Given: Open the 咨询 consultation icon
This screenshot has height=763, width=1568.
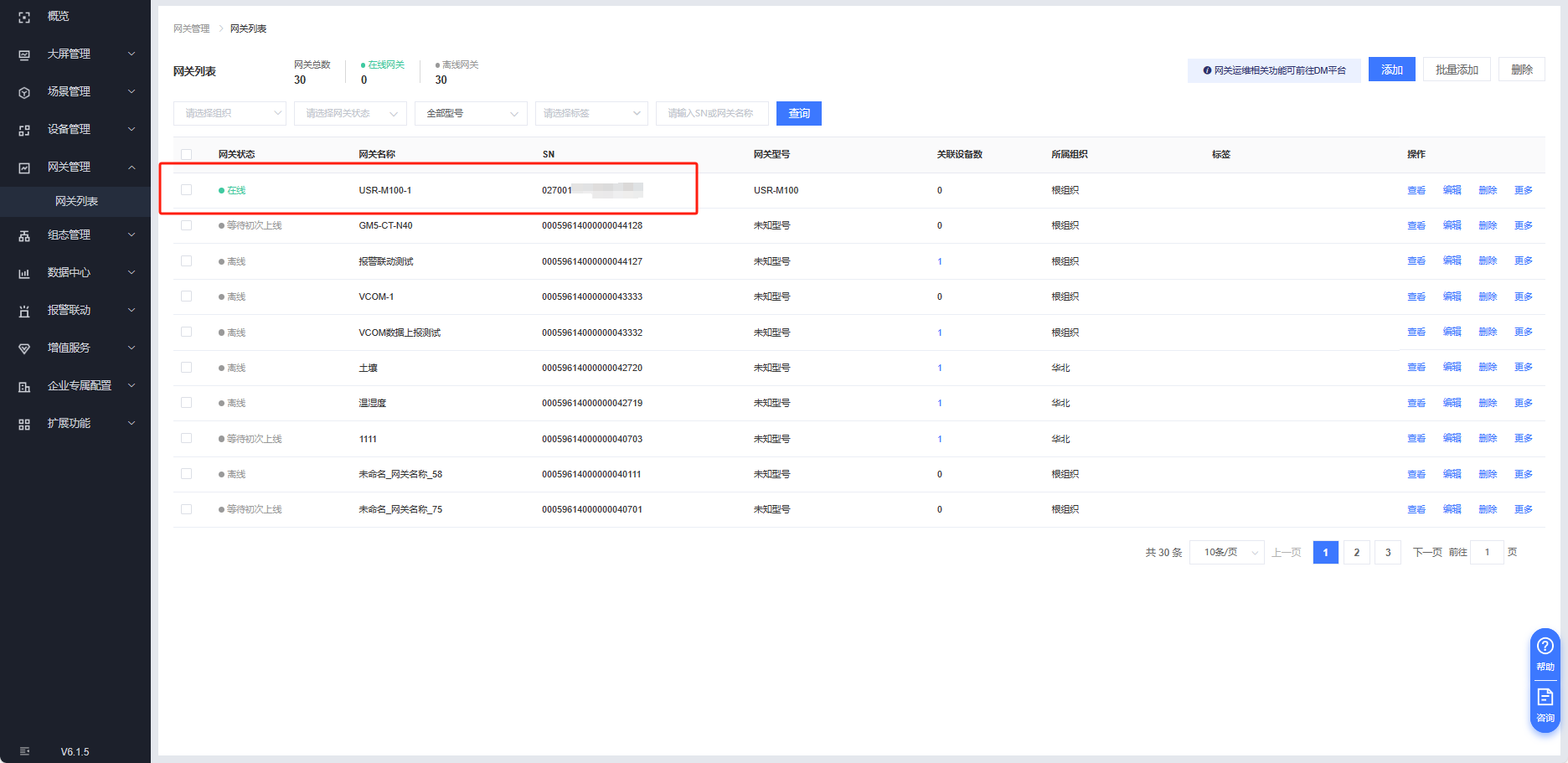Looking at the screenshot, I should tap(1545, 698).
